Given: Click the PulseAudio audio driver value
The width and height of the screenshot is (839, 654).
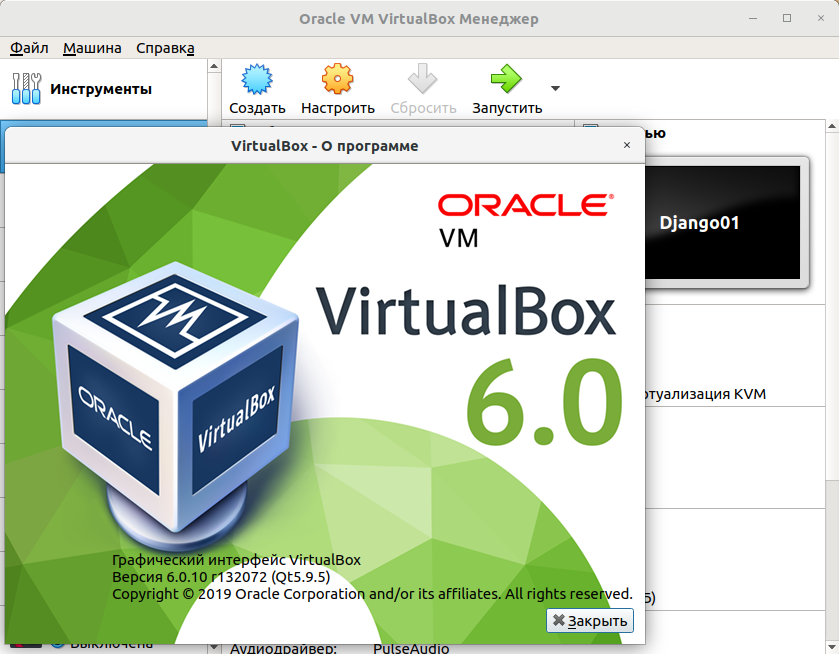Looking at the screenshot, I should click(x=411, y=648).
